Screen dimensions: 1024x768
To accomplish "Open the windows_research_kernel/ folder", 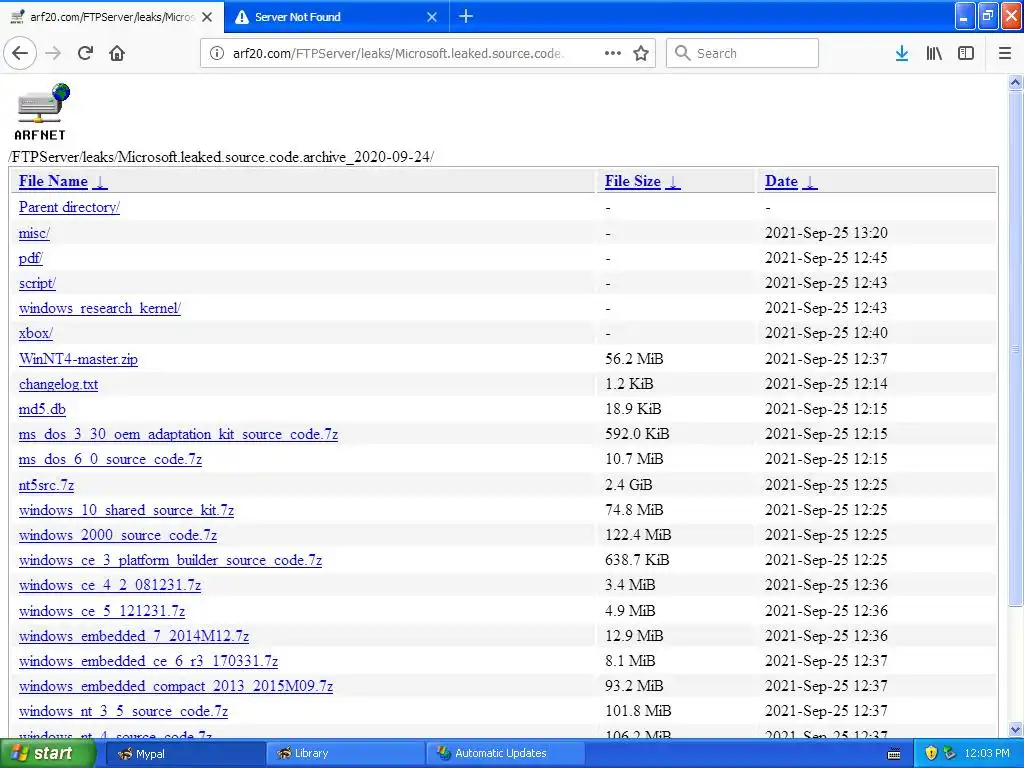I will 100,308.
